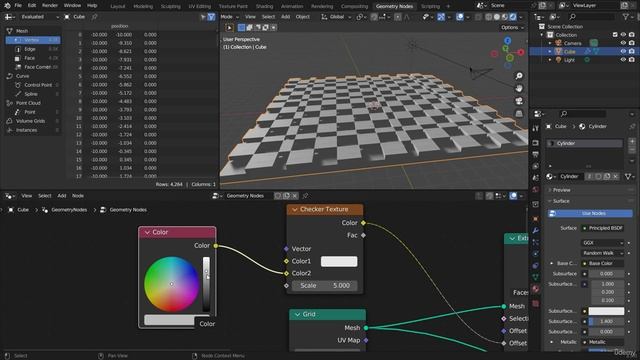The width and height of the screenshot is (640, 360).
Task: Open the Render menu
Action: [50, 6]
